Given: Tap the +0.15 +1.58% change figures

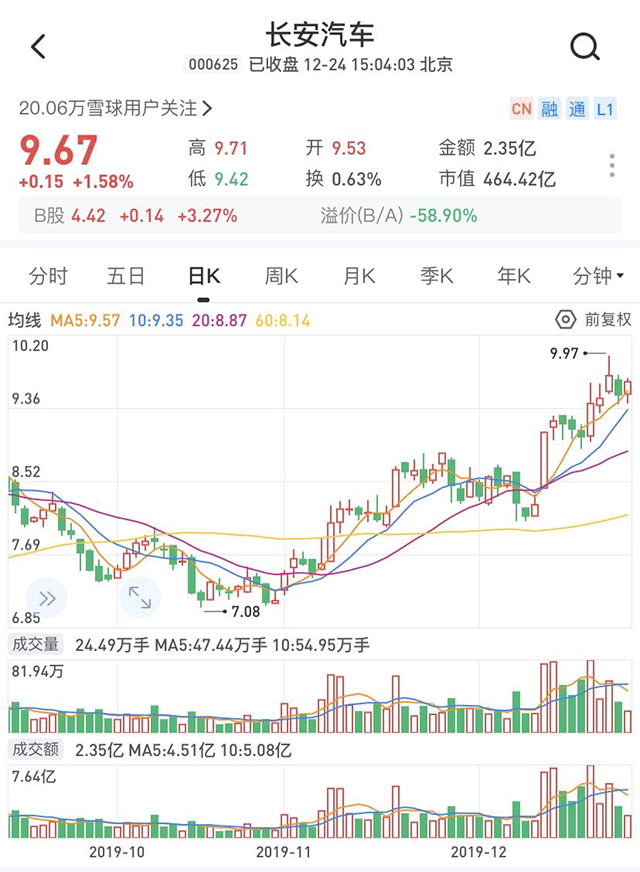Looking at the screenshot, I should click(x=76, y=182).
